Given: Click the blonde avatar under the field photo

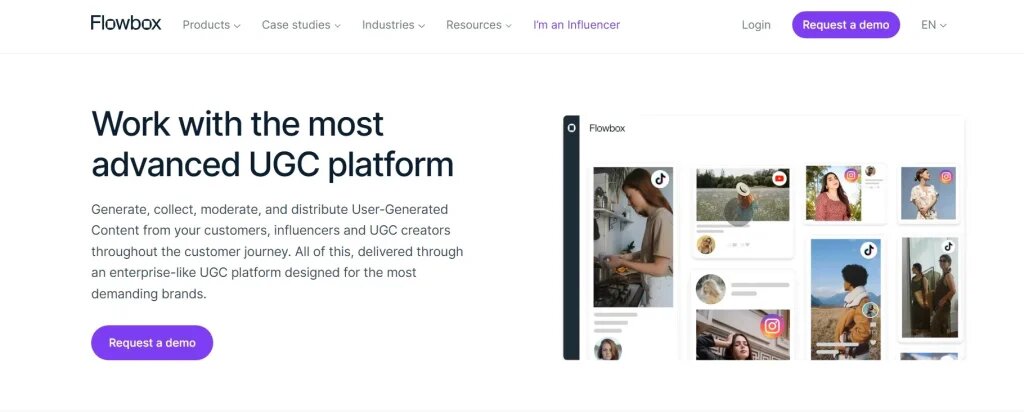Looking at the screenshot, I should point(706,245).
